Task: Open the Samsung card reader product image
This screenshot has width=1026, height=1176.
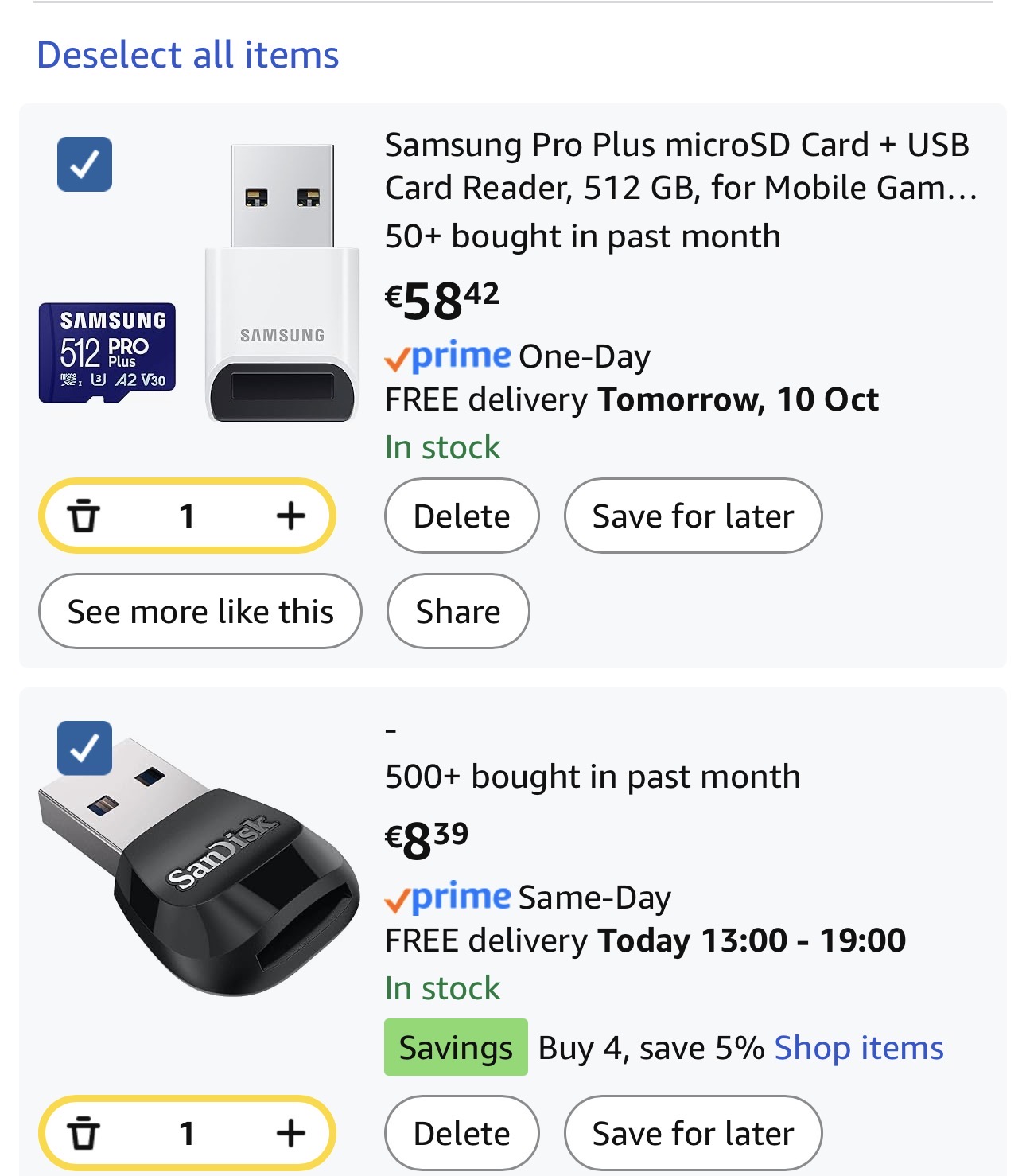Action: 282,282
